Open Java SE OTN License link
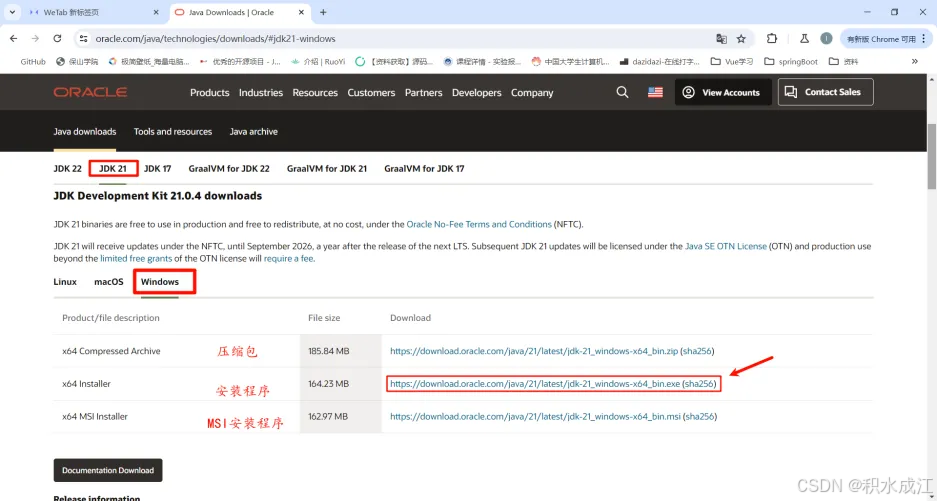This screenshot has width=937, height=501. 725,246
